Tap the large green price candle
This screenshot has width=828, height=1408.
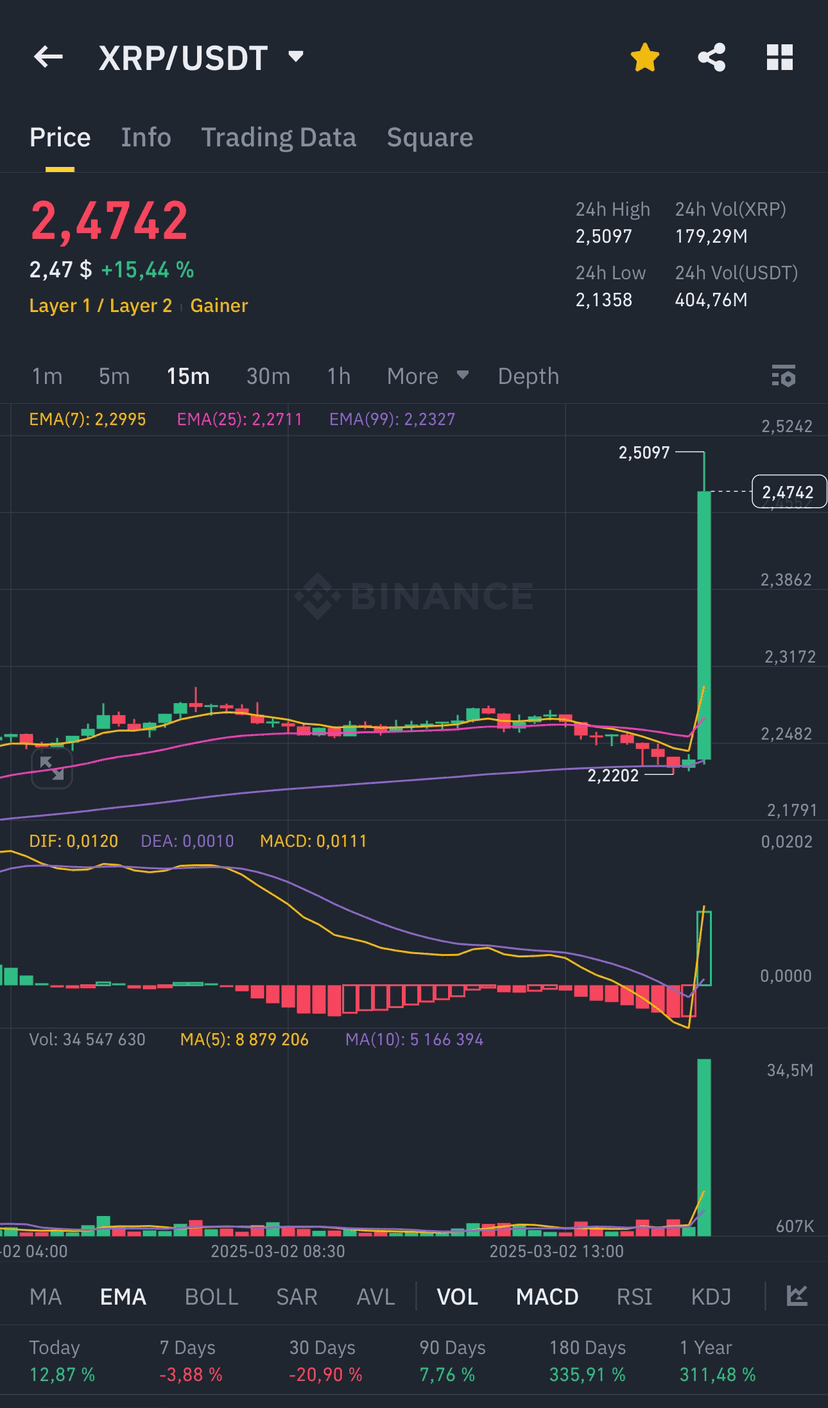click(x=704, y=625)
